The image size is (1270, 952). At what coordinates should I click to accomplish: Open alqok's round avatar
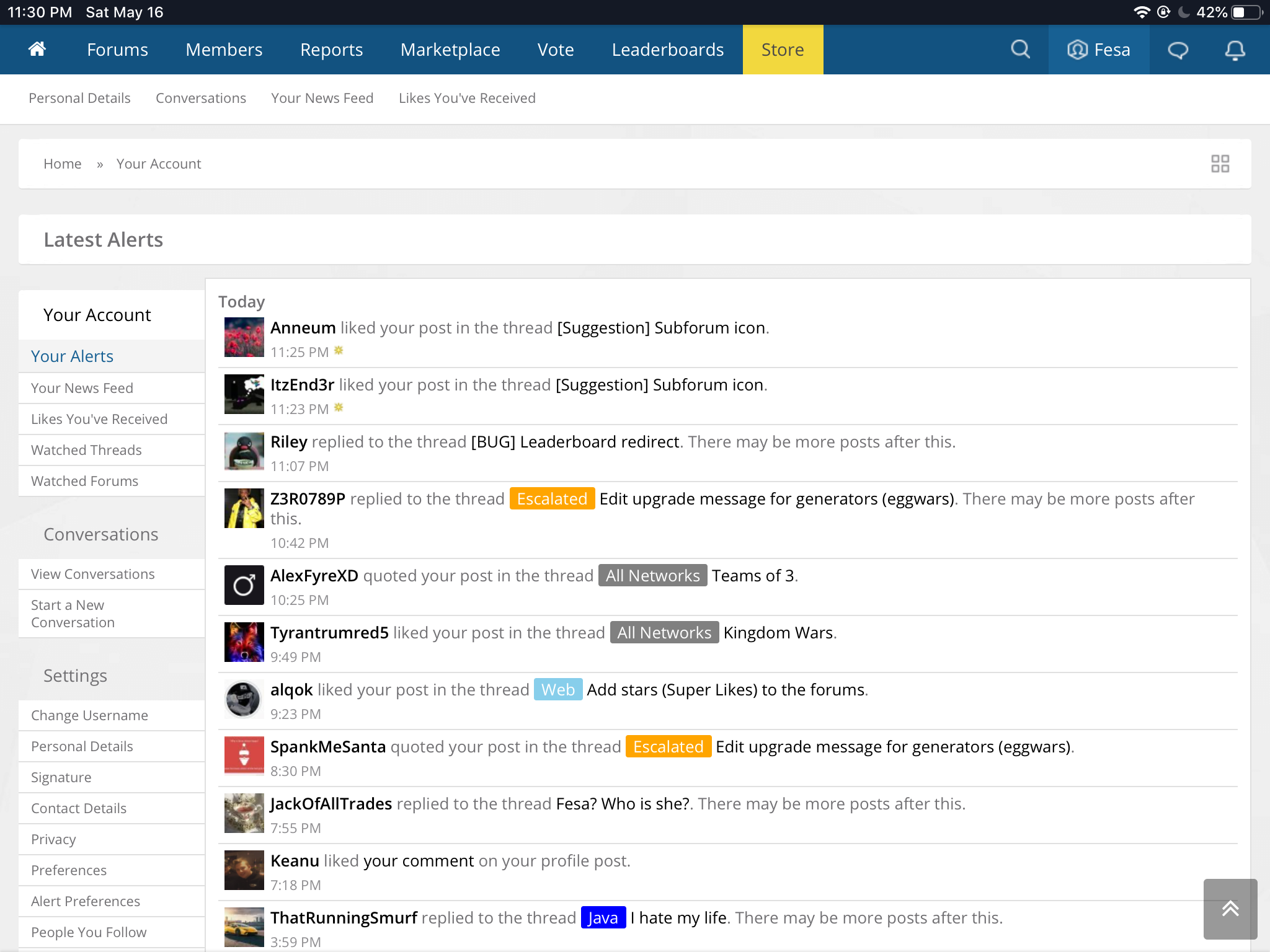[x=244, y=699]
